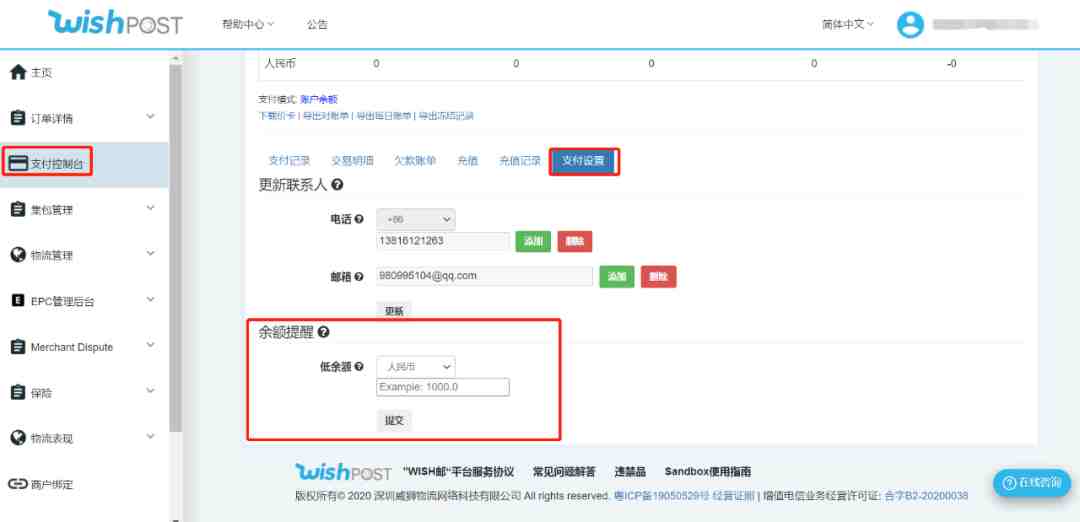Click the globe icon next to 物流管理
The height and width of the screenshot is (522, 1080).
point(18,255)
